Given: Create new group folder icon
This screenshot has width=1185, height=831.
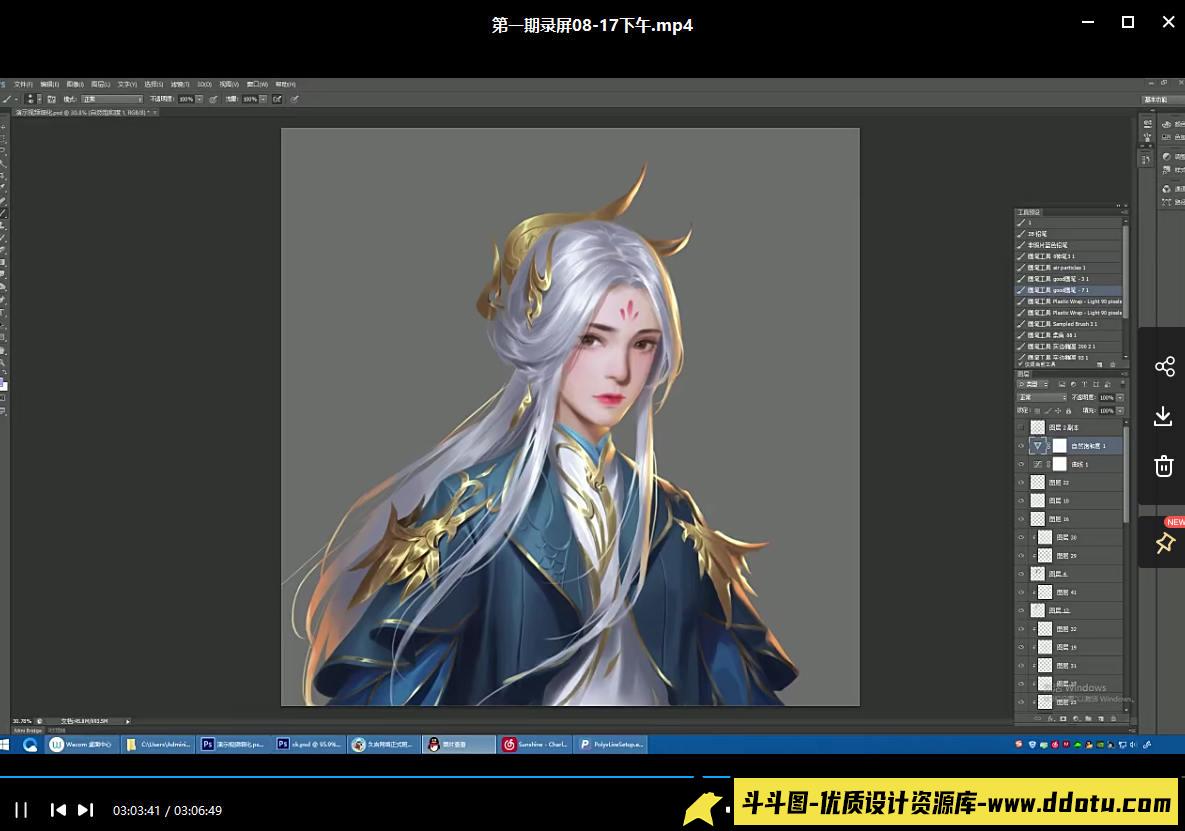Looking at the screenshot, I should (1088, 718).
